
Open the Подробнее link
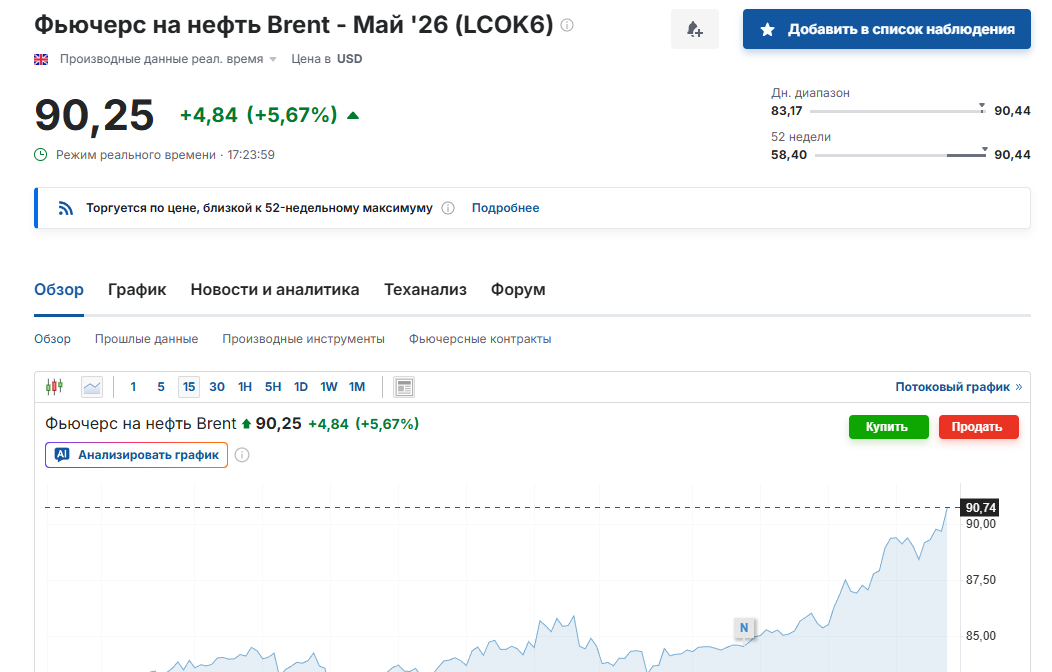[x=505, y=208]
